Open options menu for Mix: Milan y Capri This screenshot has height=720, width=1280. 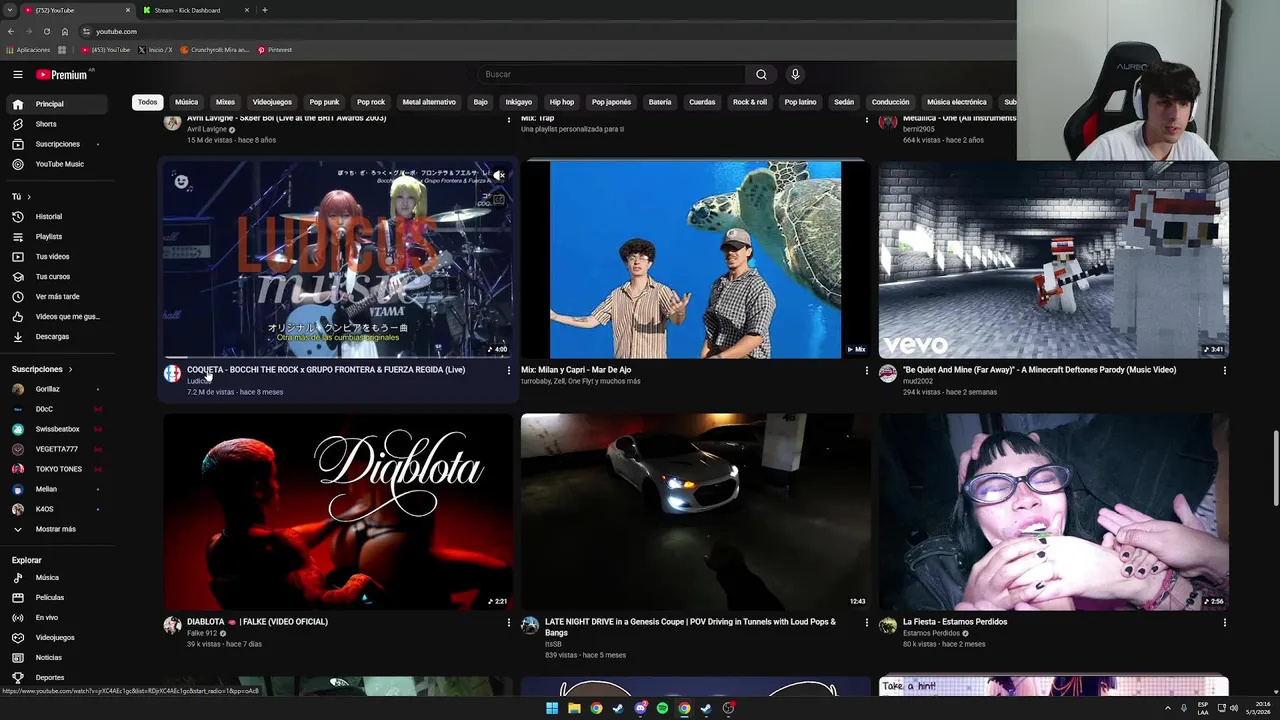[x=866, y=370]
